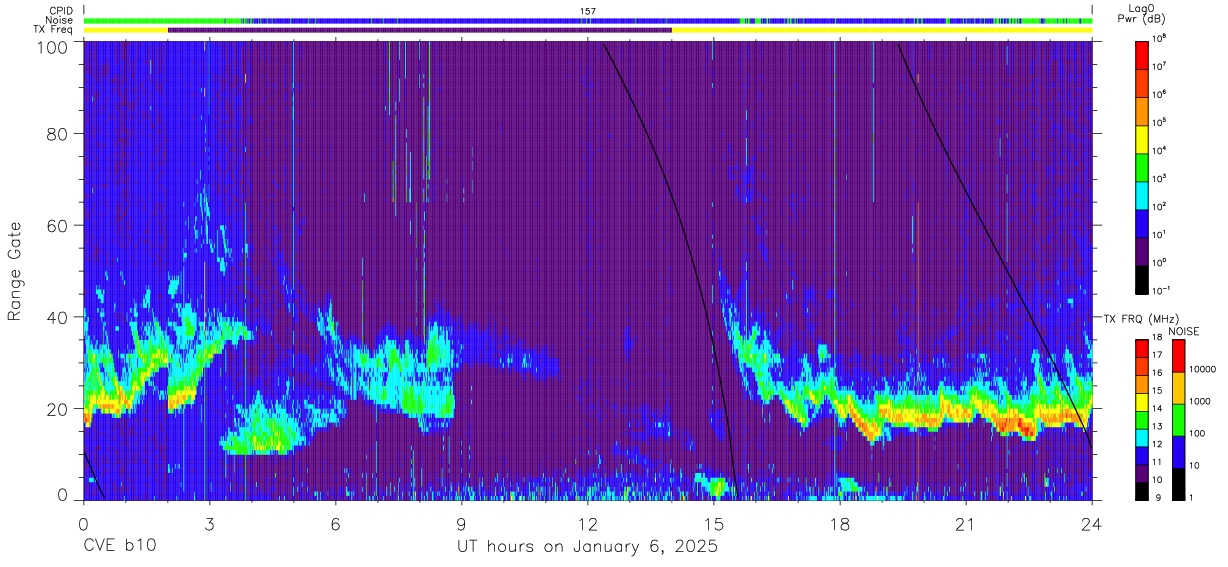Click the 9 tick on the UT hours axis
1228x567 pixels.
click(x=461, y=524)
